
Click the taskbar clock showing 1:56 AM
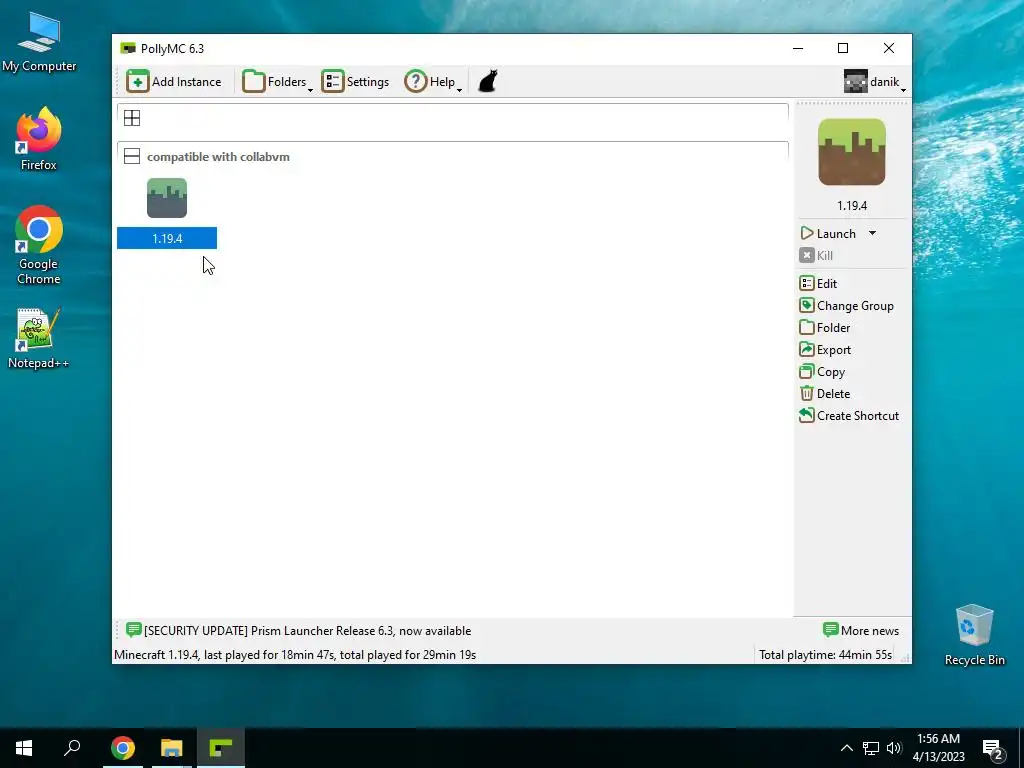[938, 748]
